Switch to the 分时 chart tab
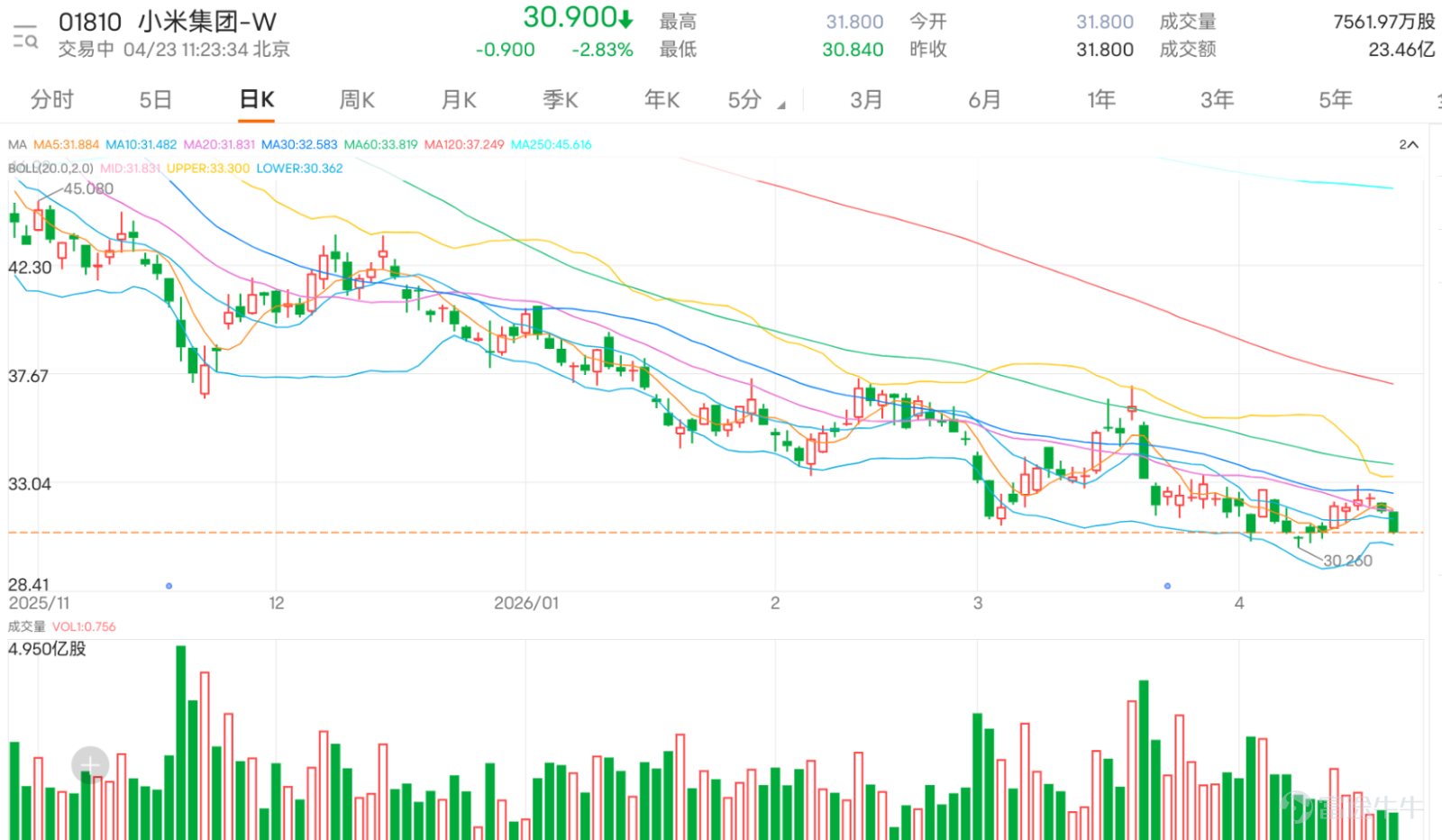Screen dimensions: 1442x840 (51, 100)
